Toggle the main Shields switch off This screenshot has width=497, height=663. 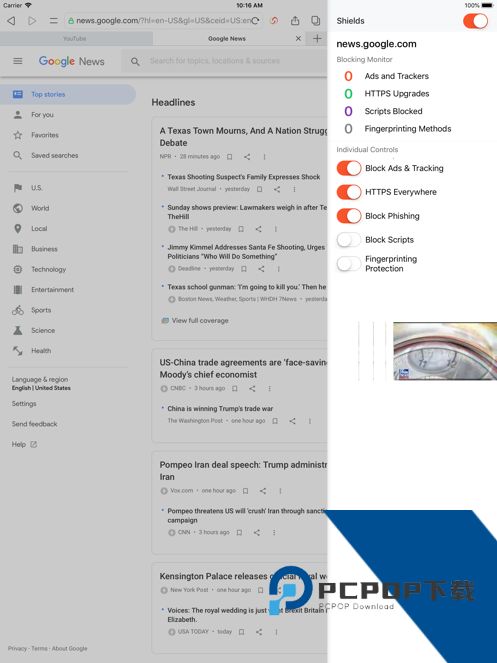(x=475, y=21)
